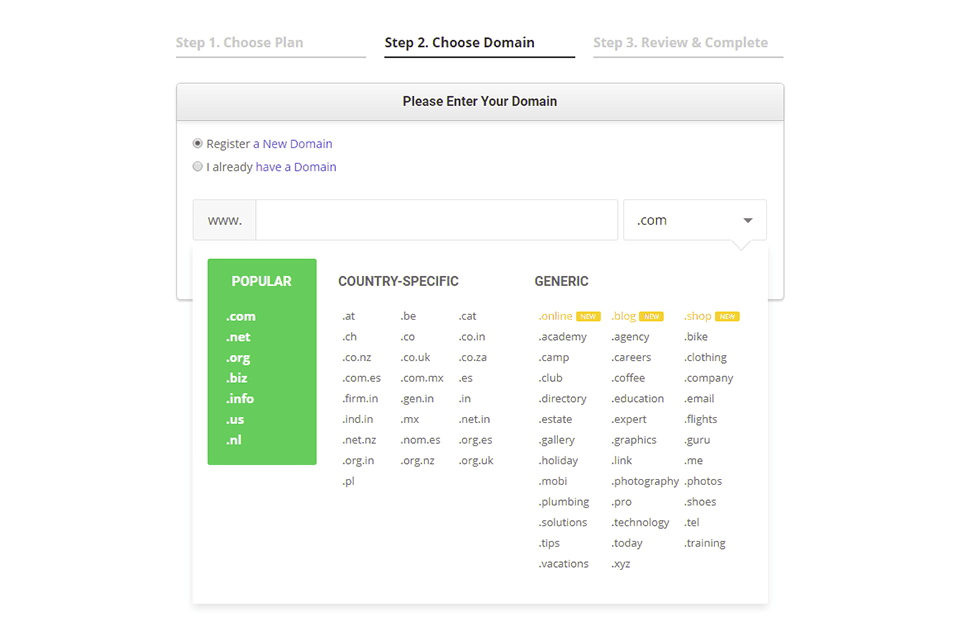Open the .com domain extension dropdown

(x=695, y=219)
